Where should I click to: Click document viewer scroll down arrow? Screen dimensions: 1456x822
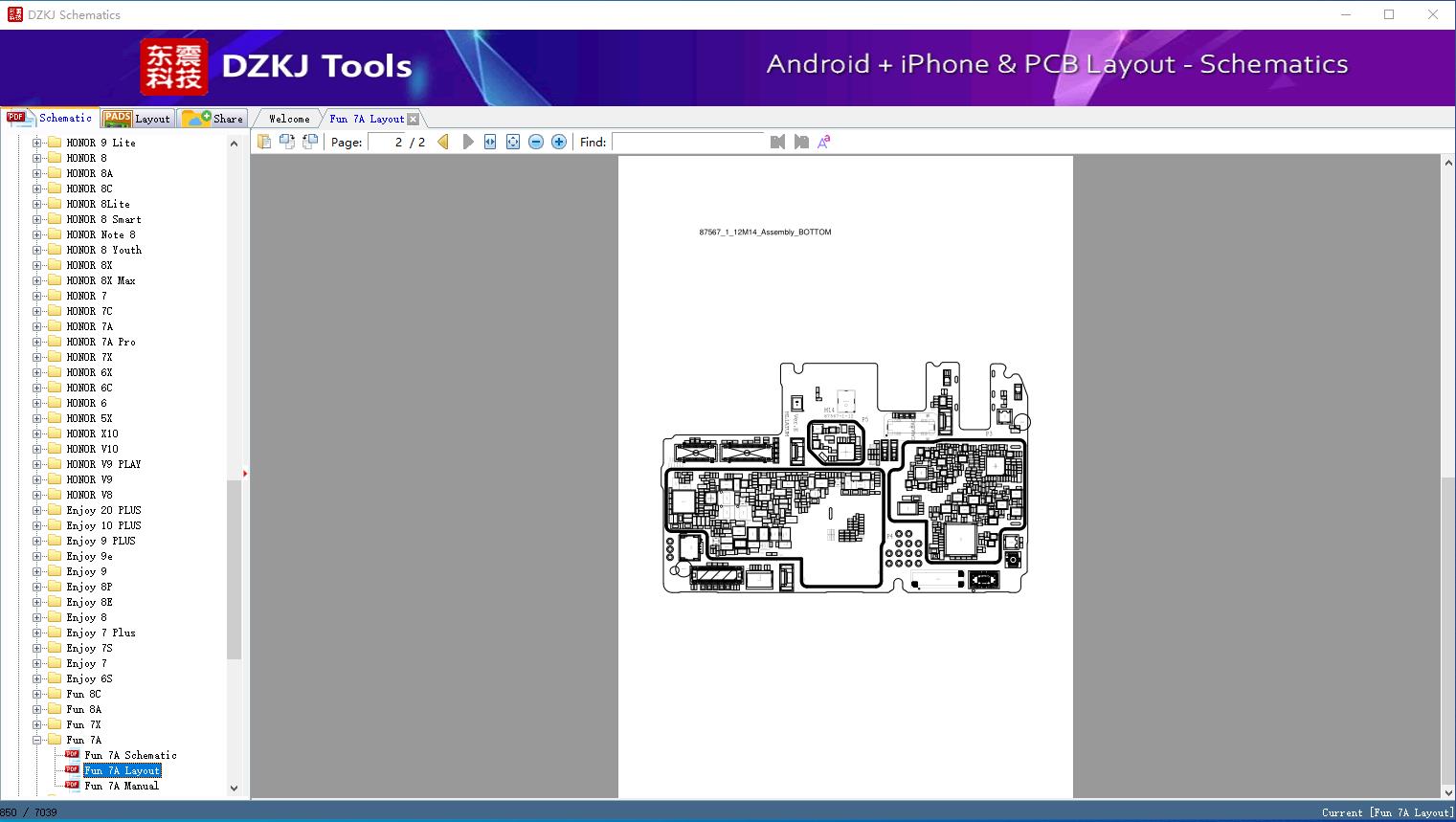[1448, 791]
